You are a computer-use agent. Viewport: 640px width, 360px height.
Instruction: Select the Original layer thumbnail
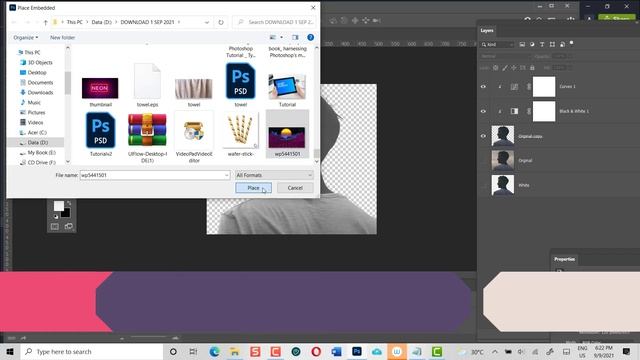pyautogui.click(x=503, y=160)
